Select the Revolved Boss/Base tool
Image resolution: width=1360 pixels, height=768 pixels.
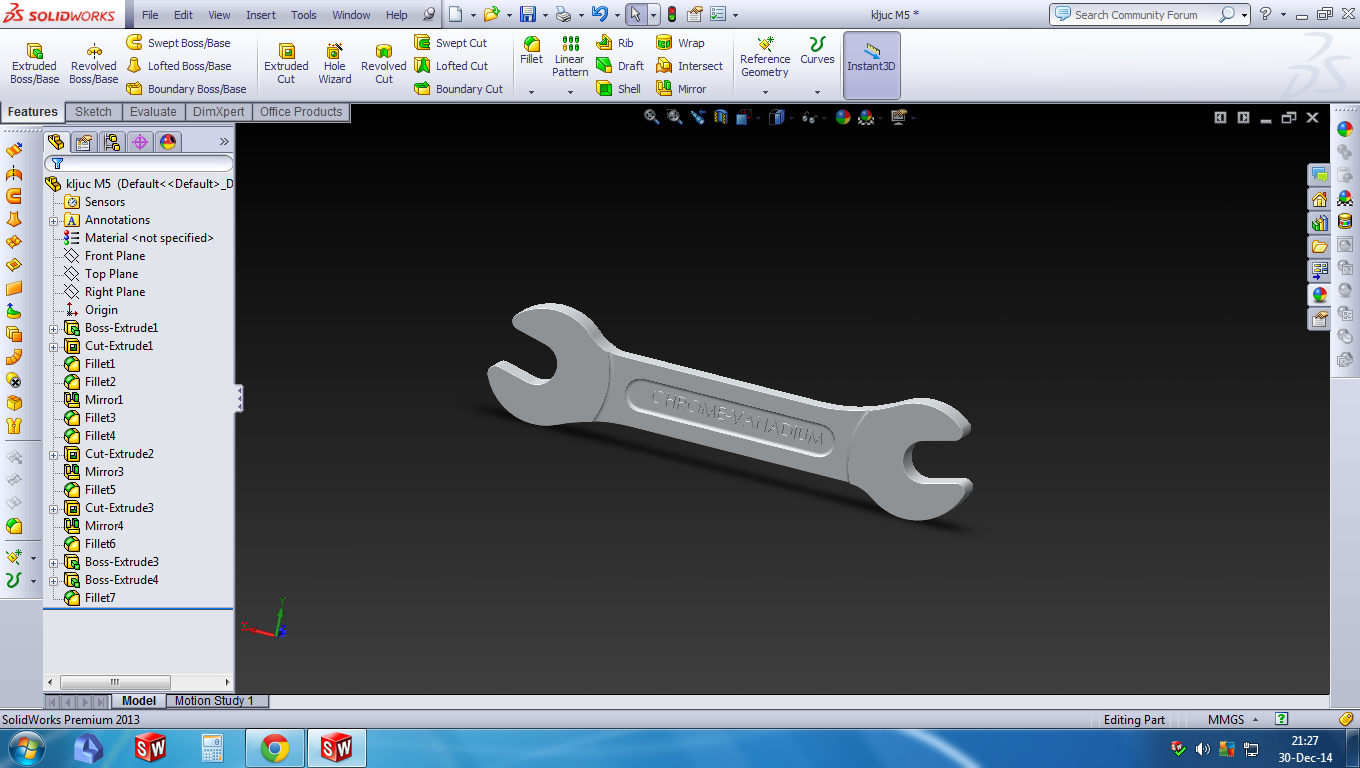pos(93,64)
